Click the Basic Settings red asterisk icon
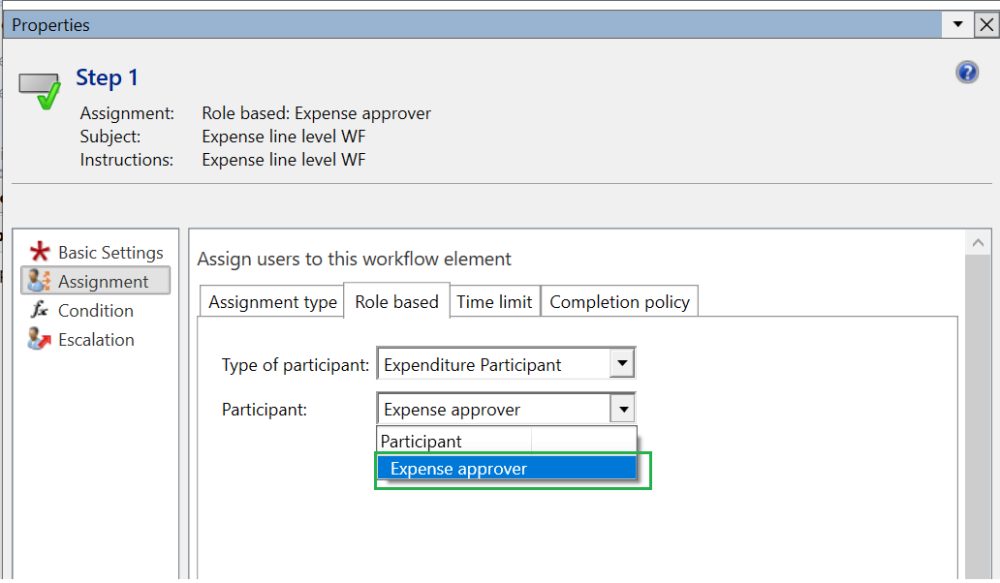This screenshot has width=1000, height=583. click(40, 253)
